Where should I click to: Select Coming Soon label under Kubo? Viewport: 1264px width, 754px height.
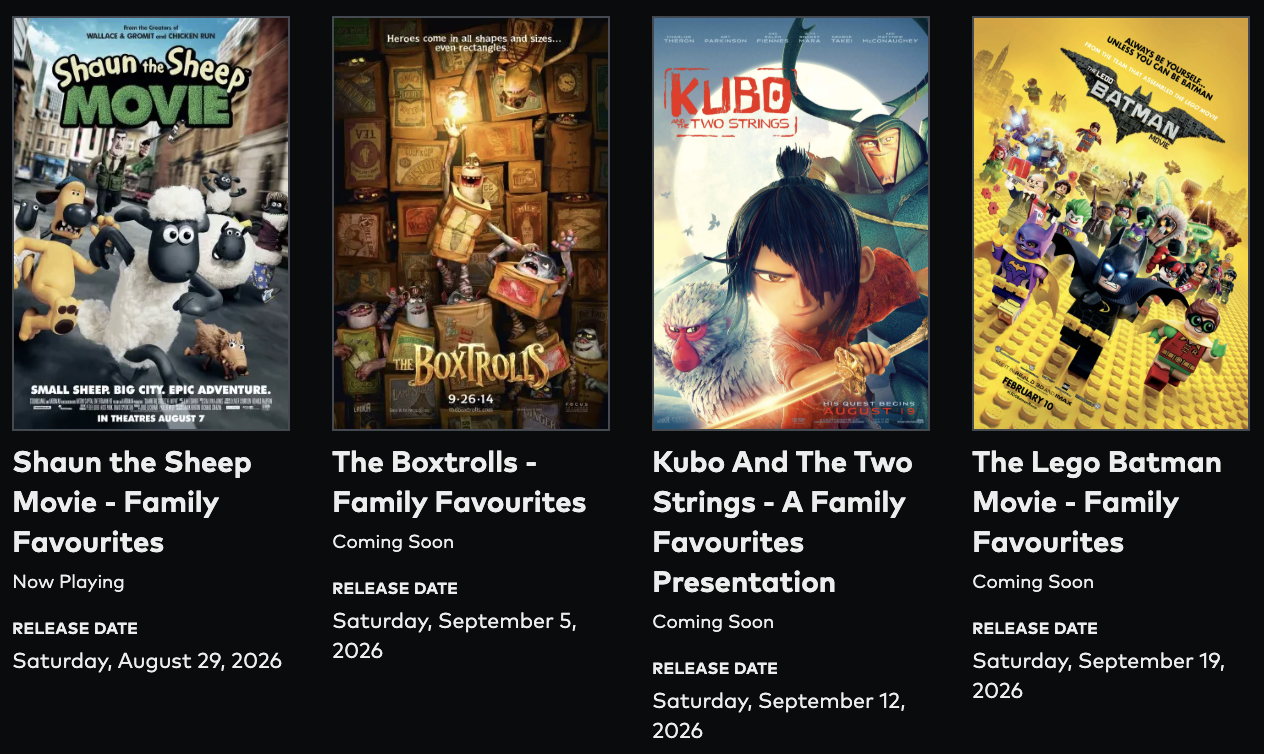point(713,622)
